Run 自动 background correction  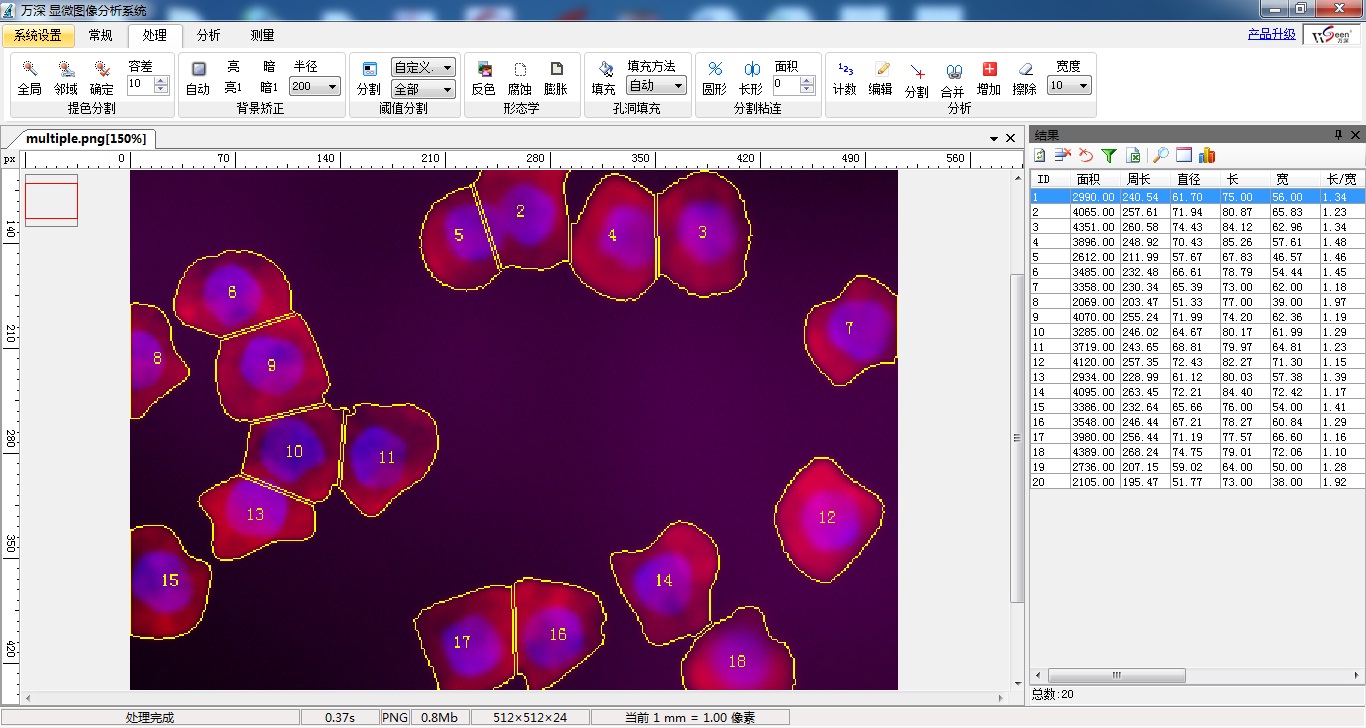coord(198,78)
